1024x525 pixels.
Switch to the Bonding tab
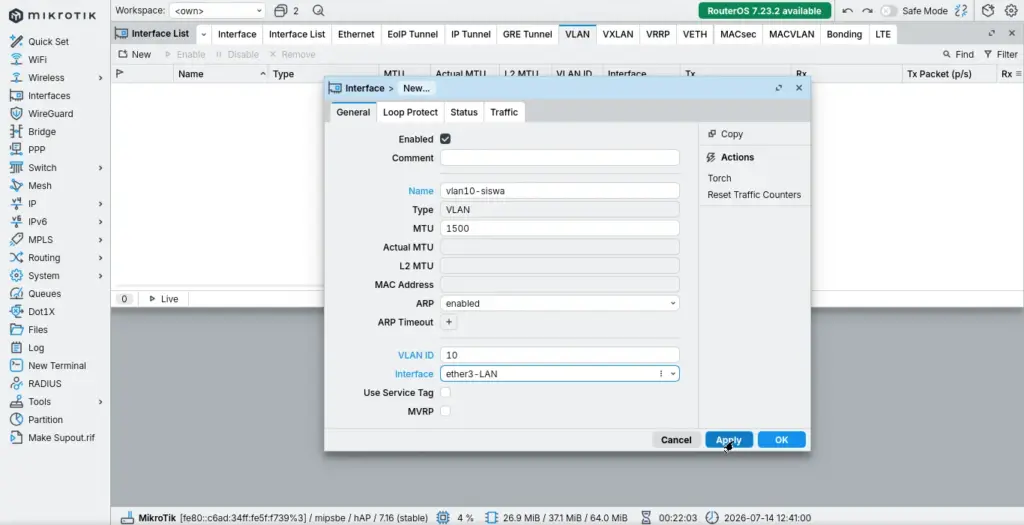[844, 34]
